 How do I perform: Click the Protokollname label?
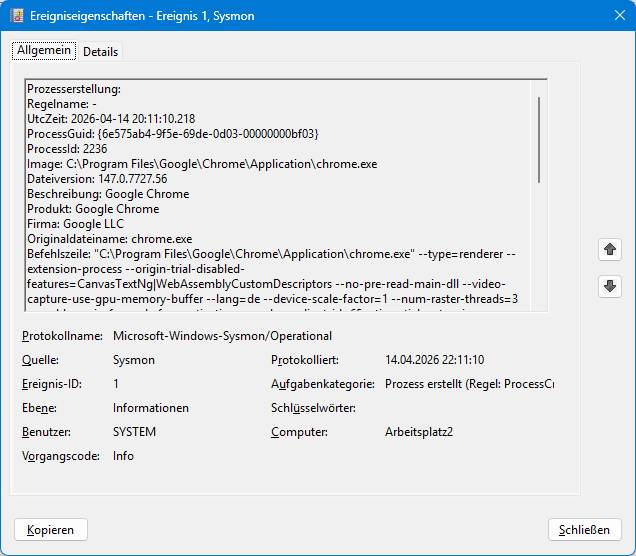pos(62,336)
